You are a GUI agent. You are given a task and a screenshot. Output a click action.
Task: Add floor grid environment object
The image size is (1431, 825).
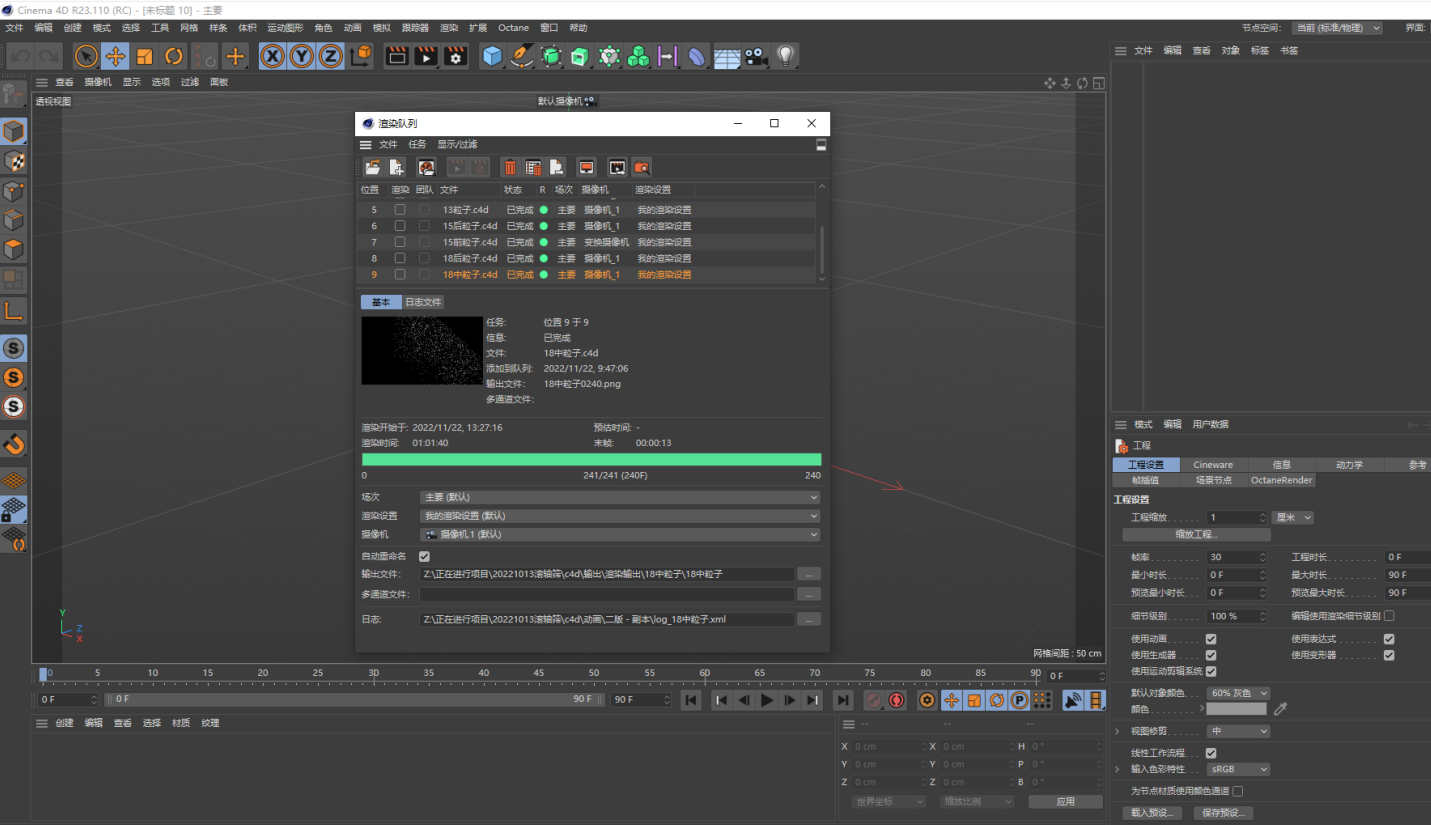pos(727,57)
